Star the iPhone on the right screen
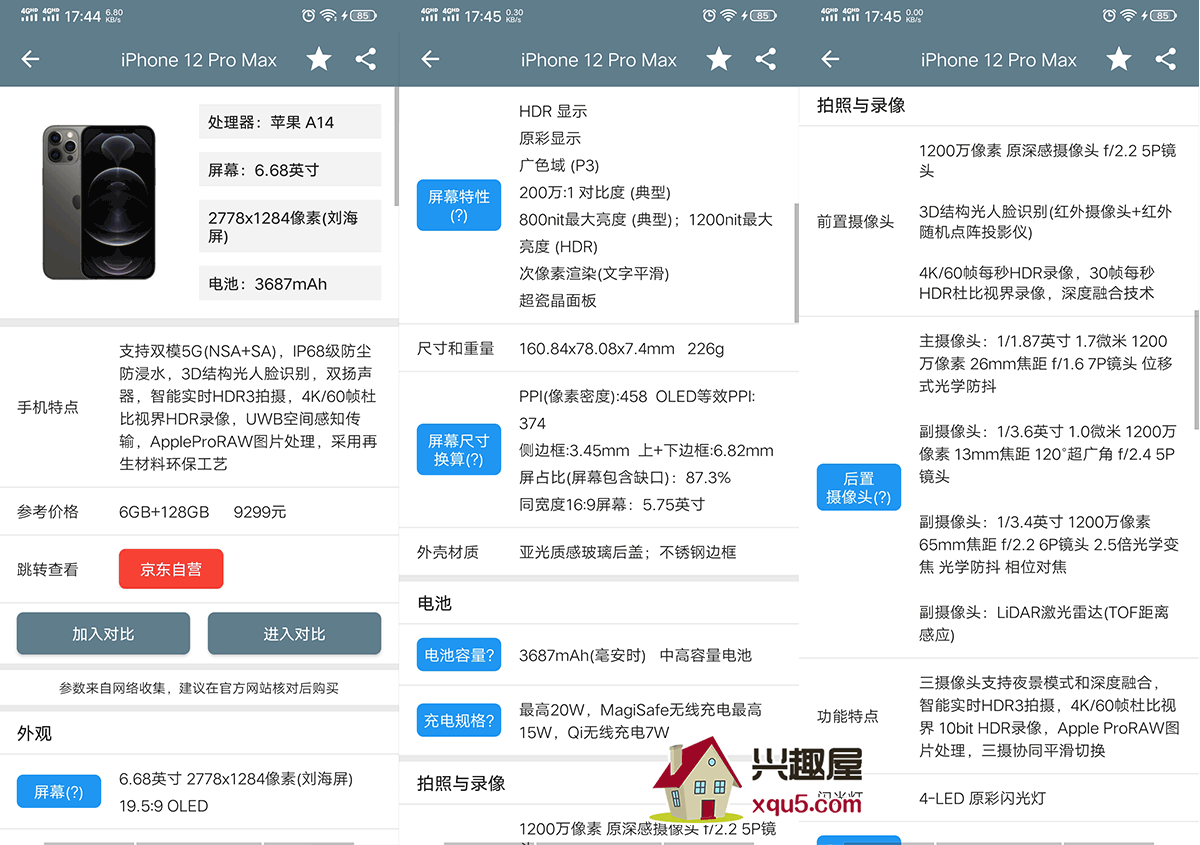This screenshot has height=845, width=1200. click(x=1119, y=60)
